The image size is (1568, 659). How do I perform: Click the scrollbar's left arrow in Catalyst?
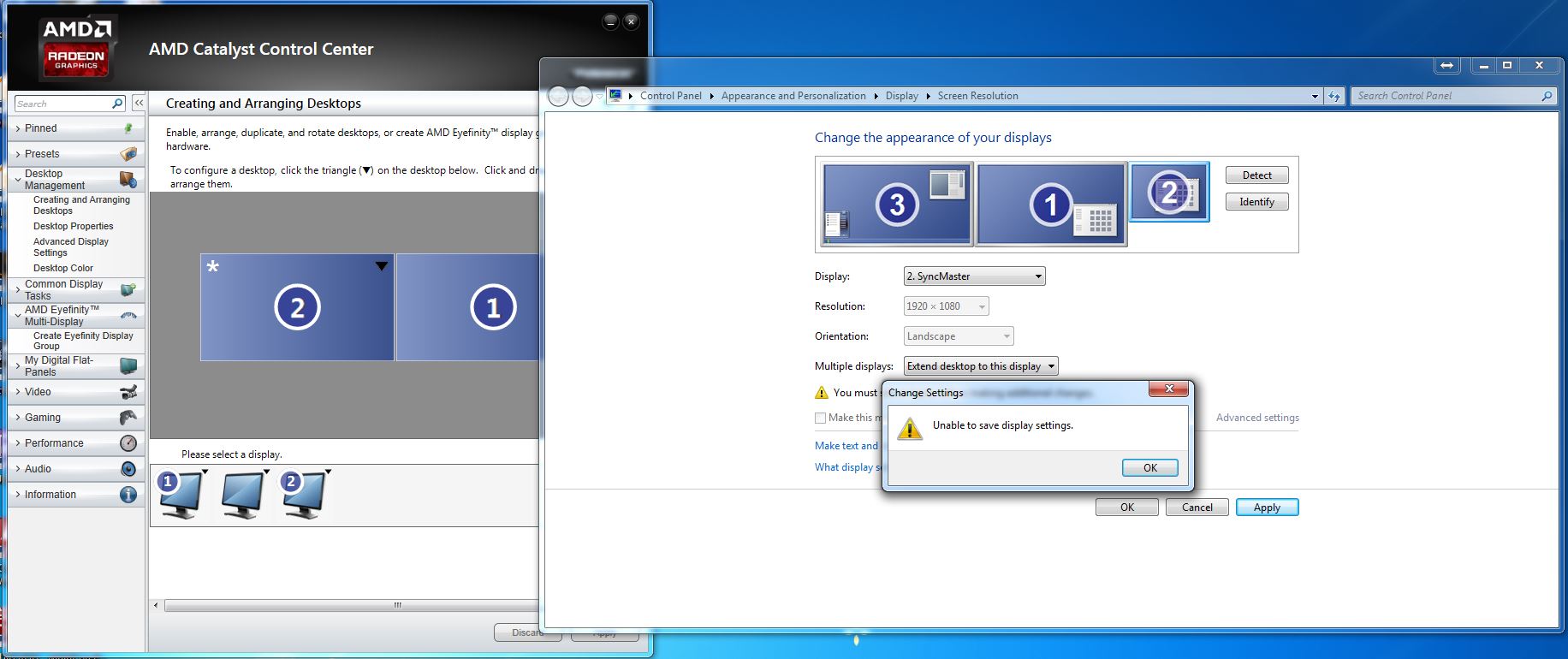(156, 605)
